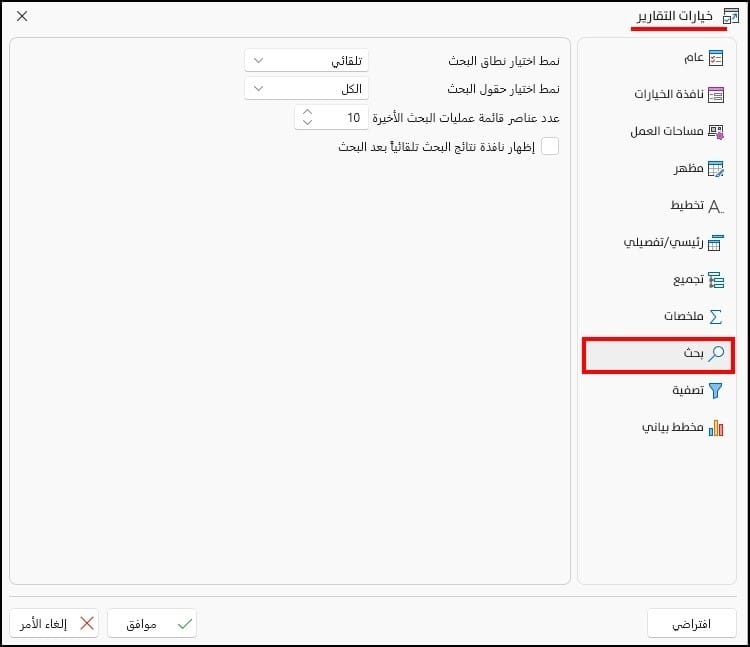The image size is (750, 647).
Task: Click the مخطط بياني bar chart icon
Action: pyautogui.click(x=716, y=428)
